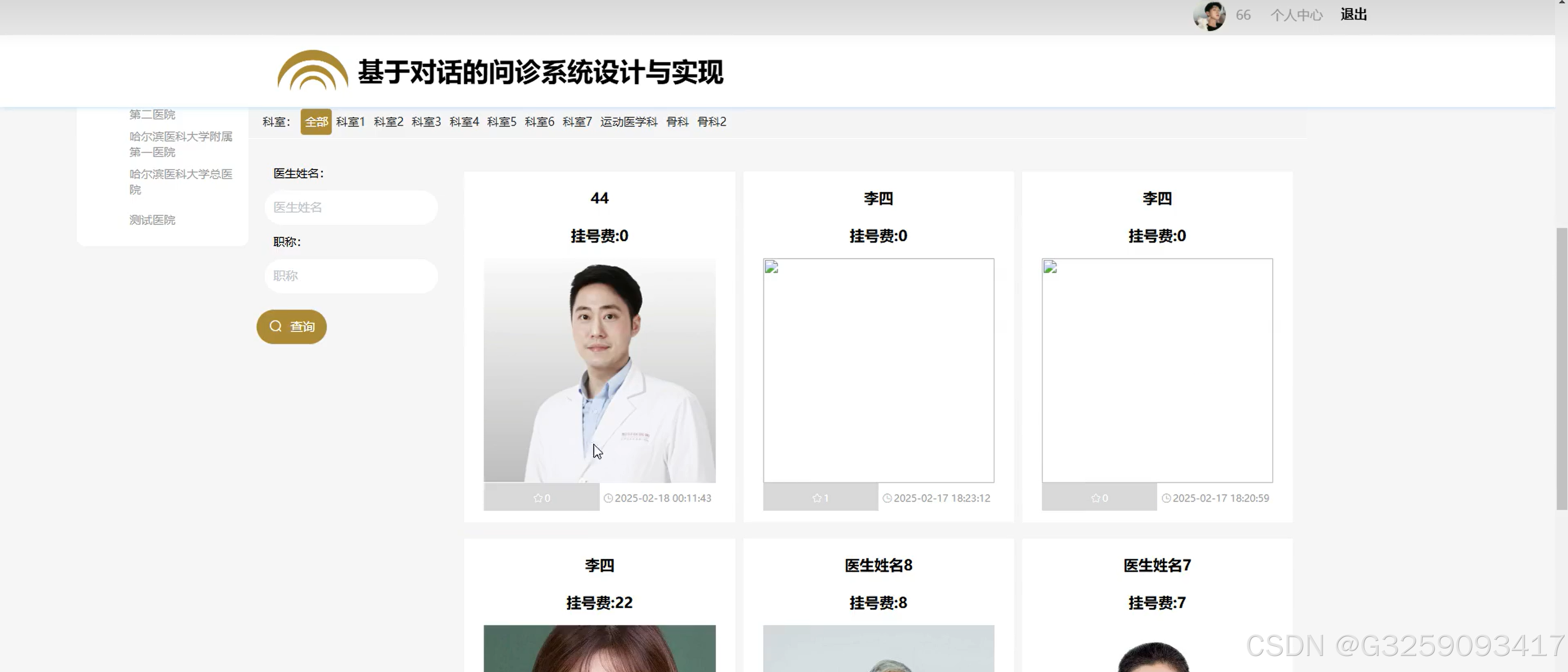
Task: Select hospital 哈尔滨医科大学总医院
Action: pos(181,182)
